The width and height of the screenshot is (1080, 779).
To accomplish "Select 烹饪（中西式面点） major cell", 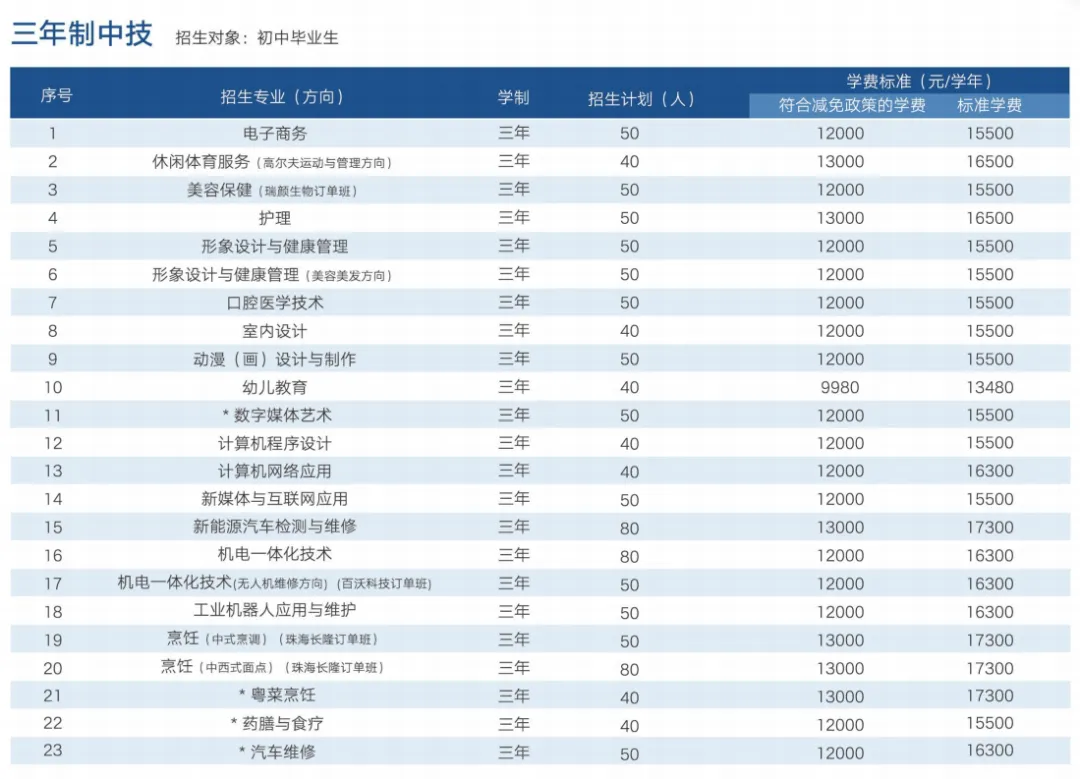I will (272, 667).
